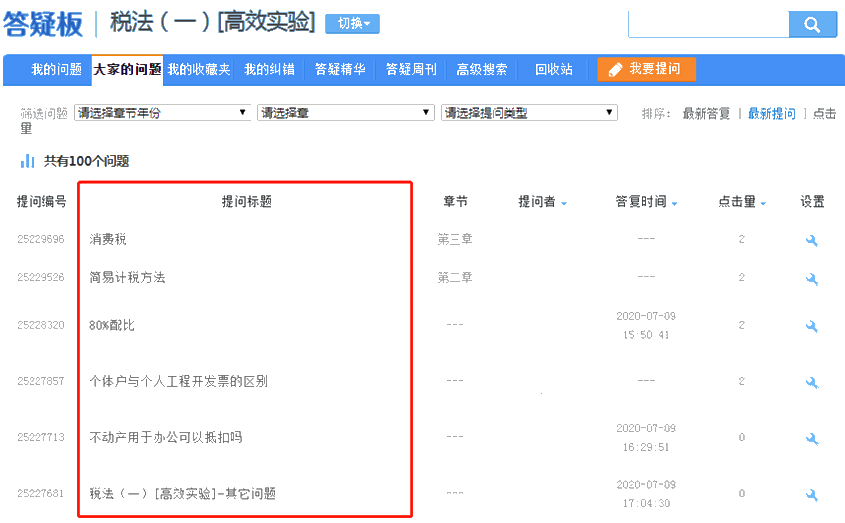This screenshot has height=523, width=845.
Task: Open the 答疑精华 tab
Action: click(340, 70)
